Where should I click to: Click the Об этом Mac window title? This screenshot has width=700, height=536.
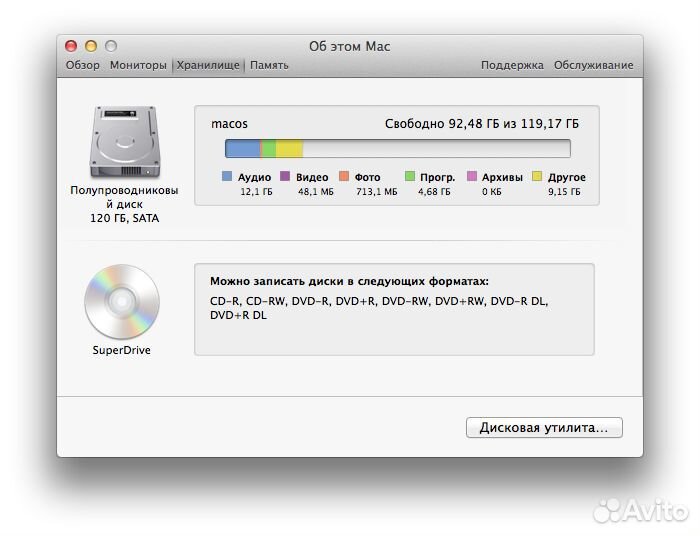[x=350, y=46]
